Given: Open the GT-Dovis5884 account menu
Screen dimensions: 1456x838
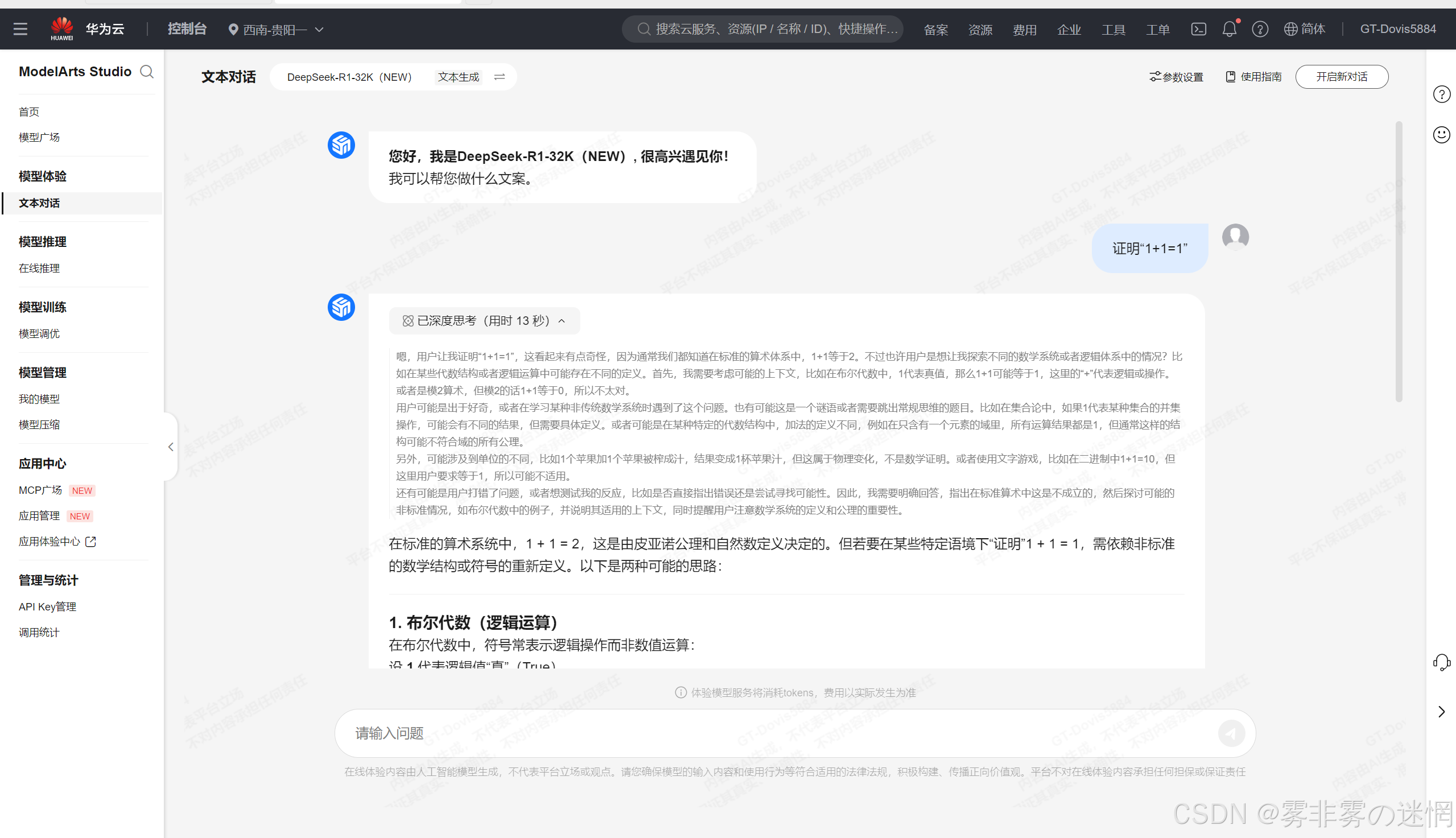Looking at the screenshot, I should pos(1397,29).
